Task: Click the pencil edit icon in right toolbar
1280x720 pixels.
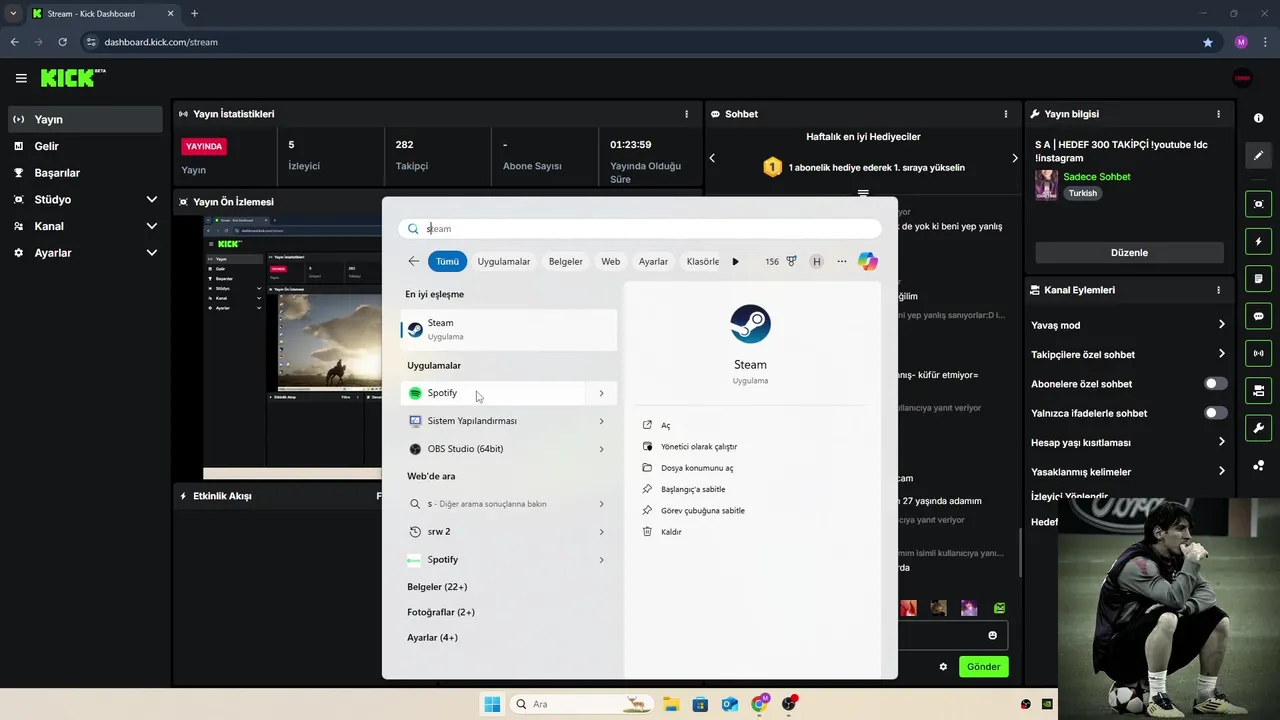Action: [x=1258, y=155]
